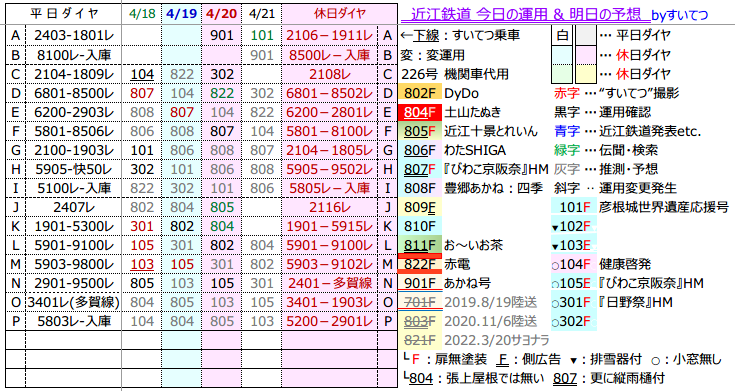This screenshot has width=735, height=391.
Task: Click the holiday cell 2401－多賀線
Action: coord(330,283)
